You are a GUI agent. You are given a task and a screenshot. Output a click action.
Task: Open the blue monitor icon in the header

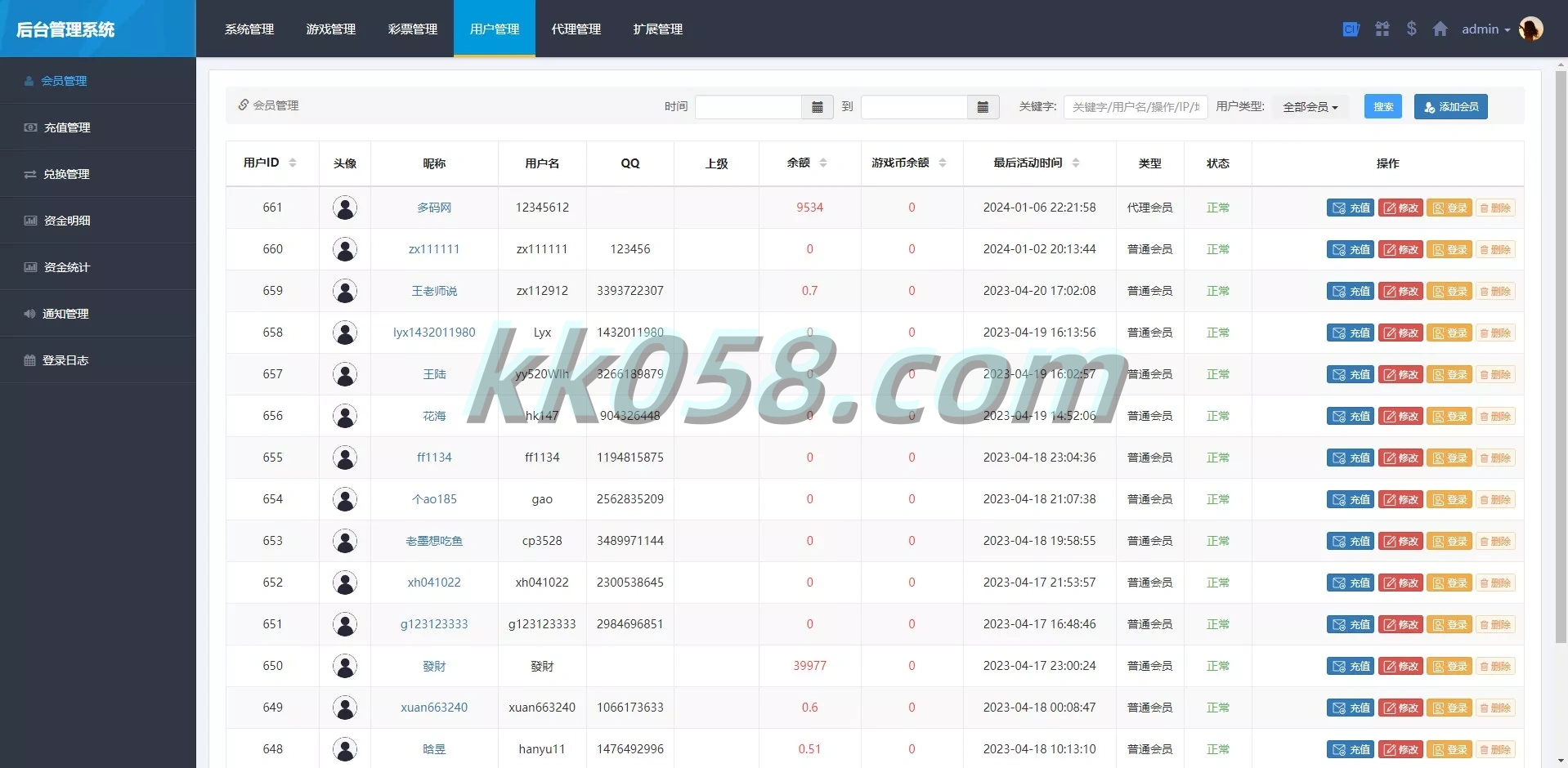click(1351, 29)
